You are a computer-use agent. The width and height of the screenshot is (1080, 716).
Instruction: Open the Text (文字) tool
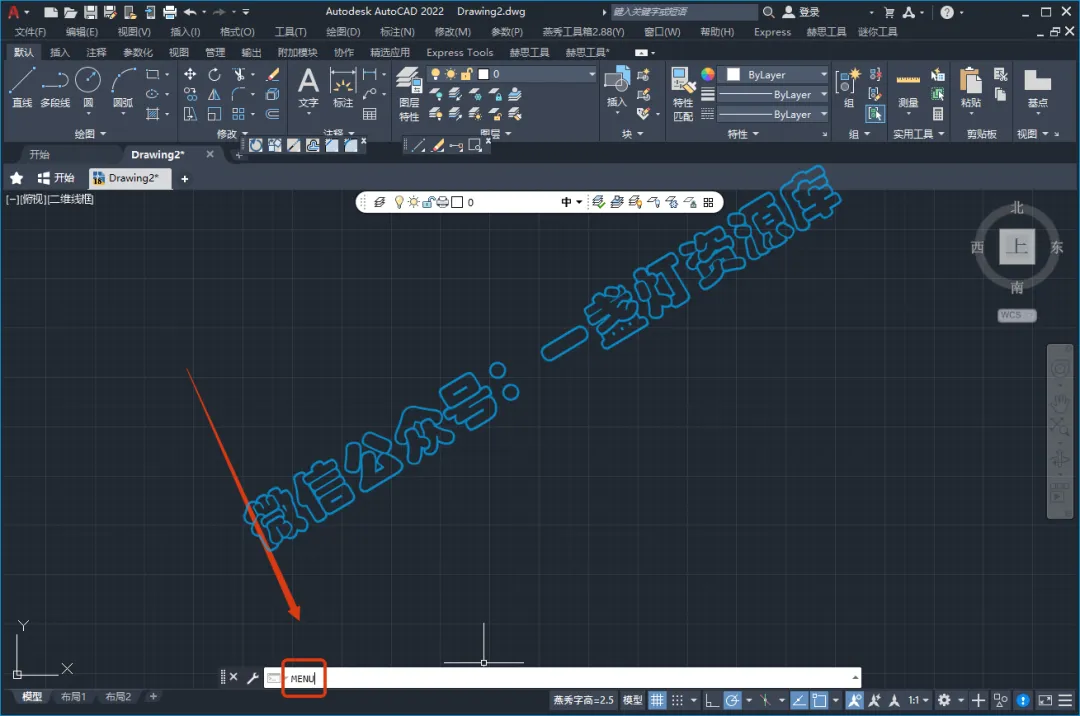308,88
